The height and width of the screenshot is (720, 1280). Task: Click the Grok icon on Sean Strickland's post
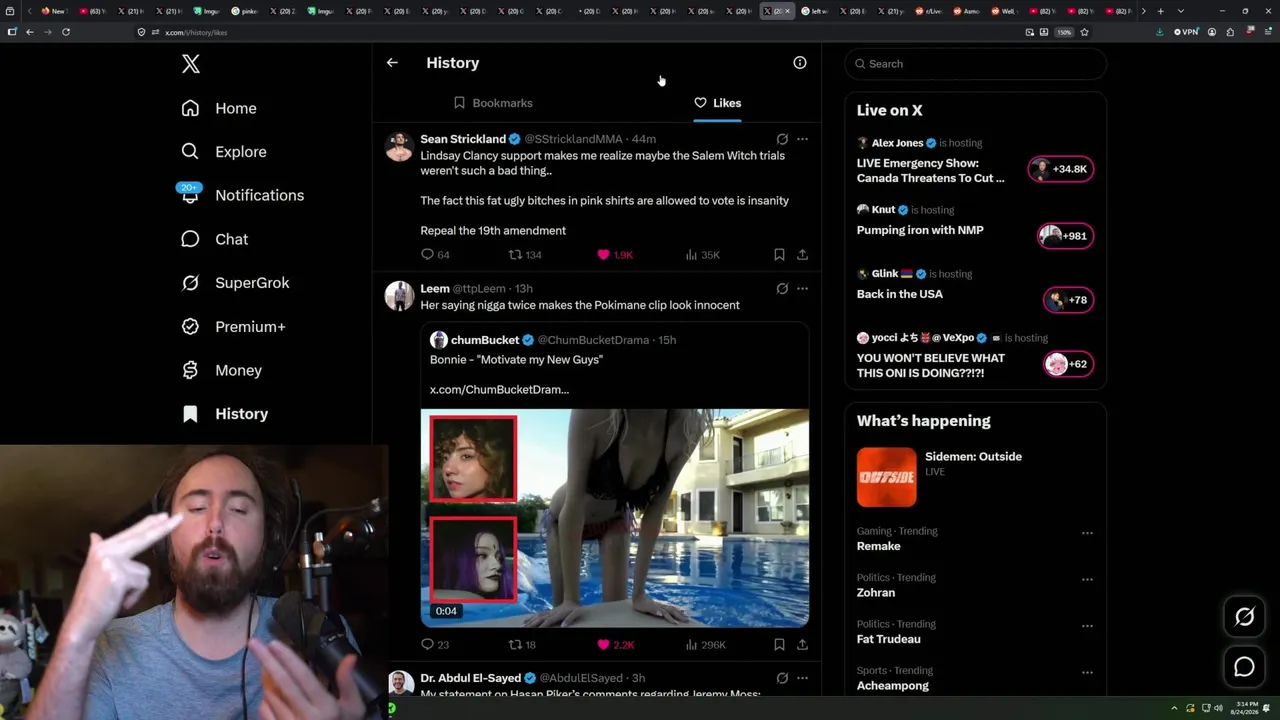point(782,139)
